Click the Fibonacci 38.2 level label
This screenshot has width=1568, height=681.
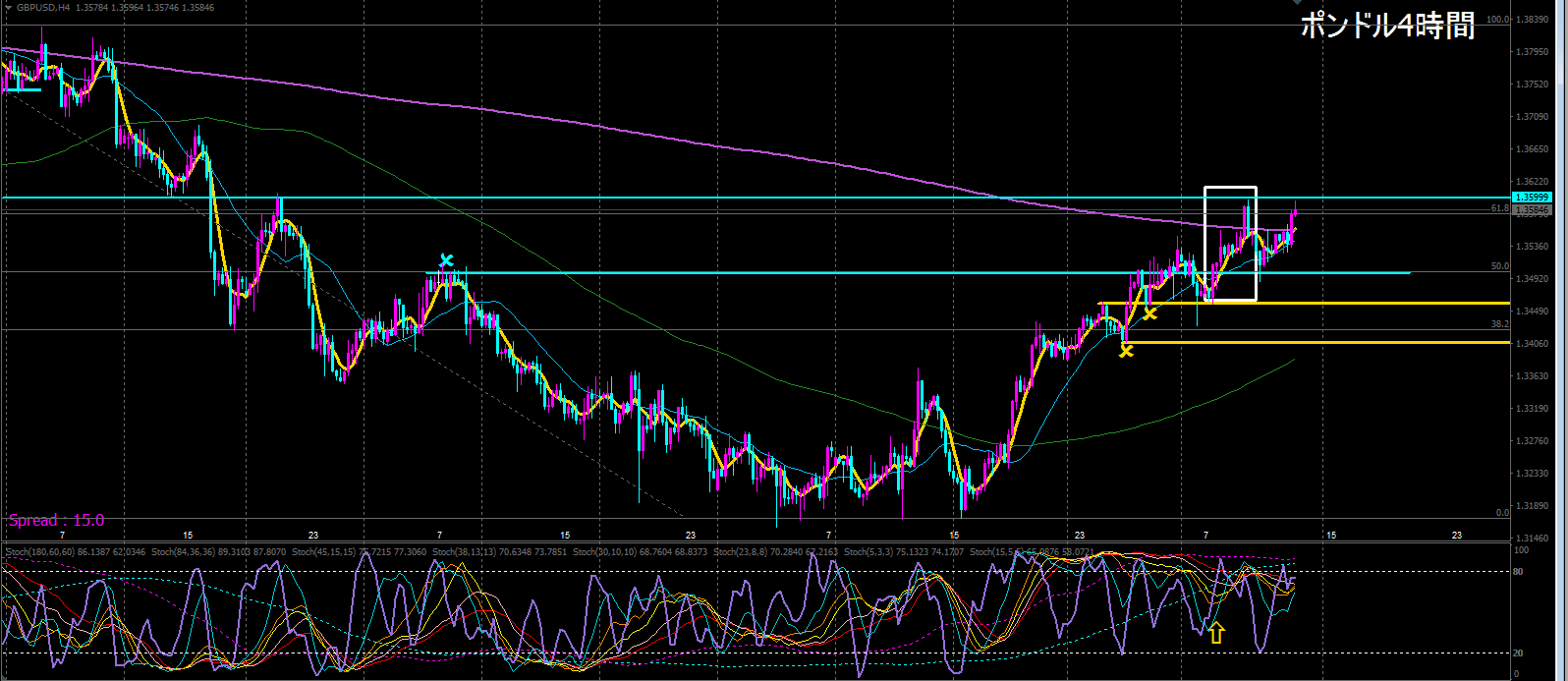pos(1500,323)
